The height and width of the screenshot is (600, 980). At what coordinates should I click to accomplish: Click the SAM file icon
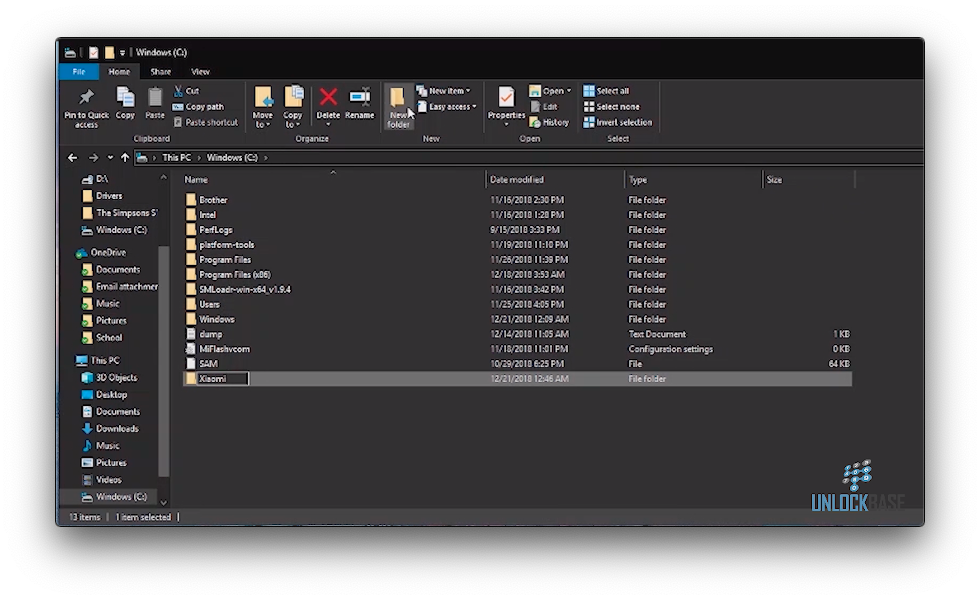(191, 364)
